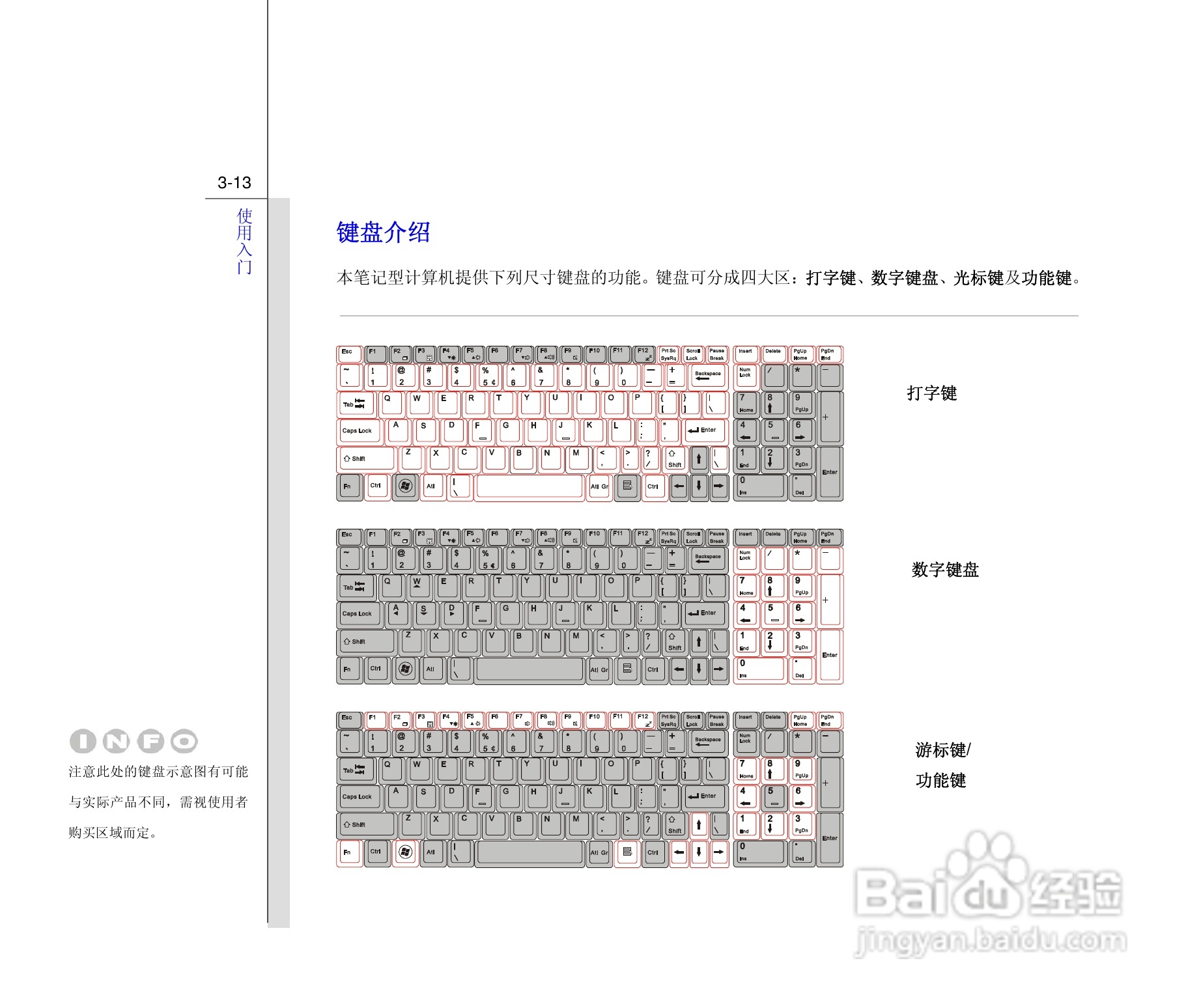Click the Fn key on the bottom keyboard diagram
The height and width of the screenshot is (1008, 1201).
(348, 852)
